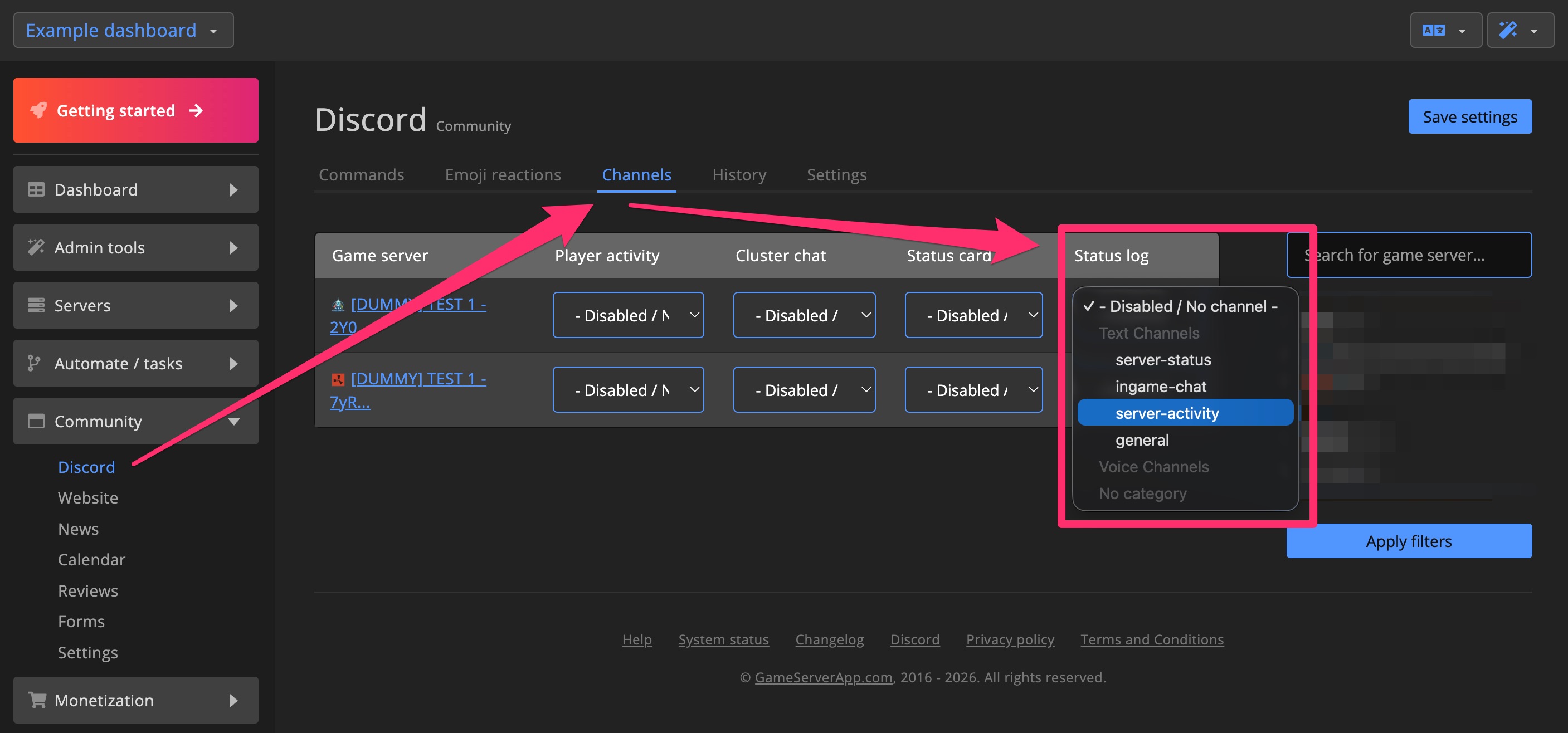Click the Community window icon in sidebar

coord(36,421)
